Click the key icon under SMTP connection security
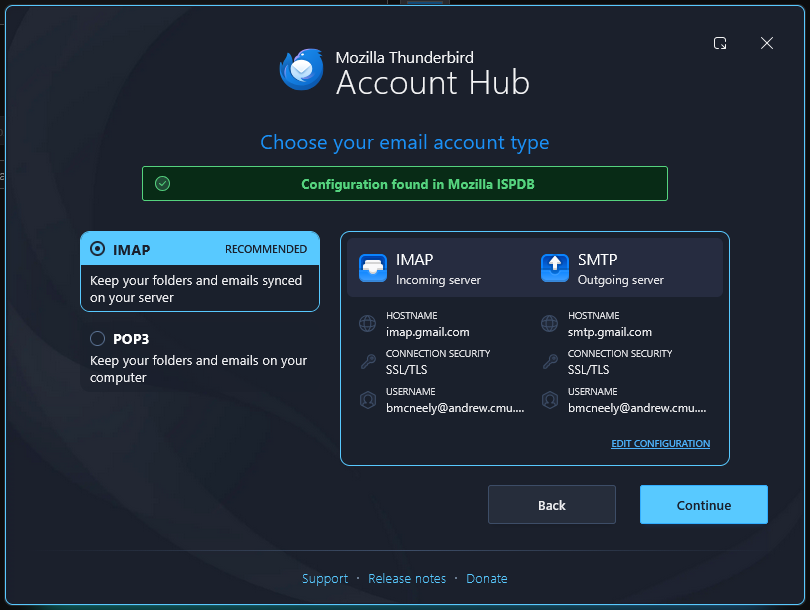Image resolution: width=810 pixels, height=610 pixels. tap(550, 362)
